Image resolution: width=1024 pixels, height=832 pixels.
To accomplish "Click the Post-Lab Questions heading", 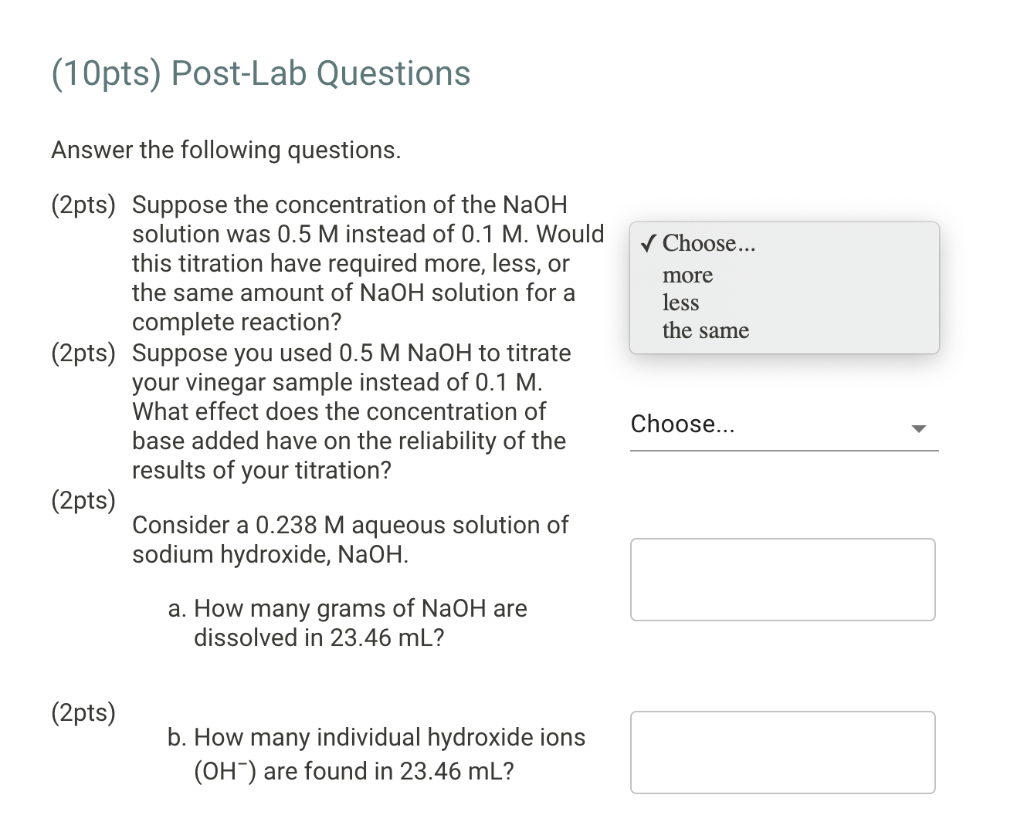I will point(260,74).
